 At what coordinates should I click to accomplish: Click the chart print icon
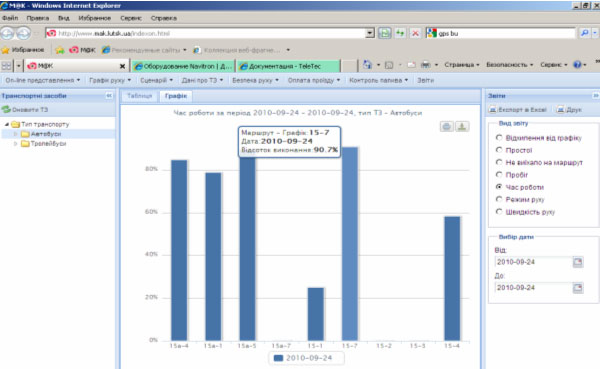447,126
